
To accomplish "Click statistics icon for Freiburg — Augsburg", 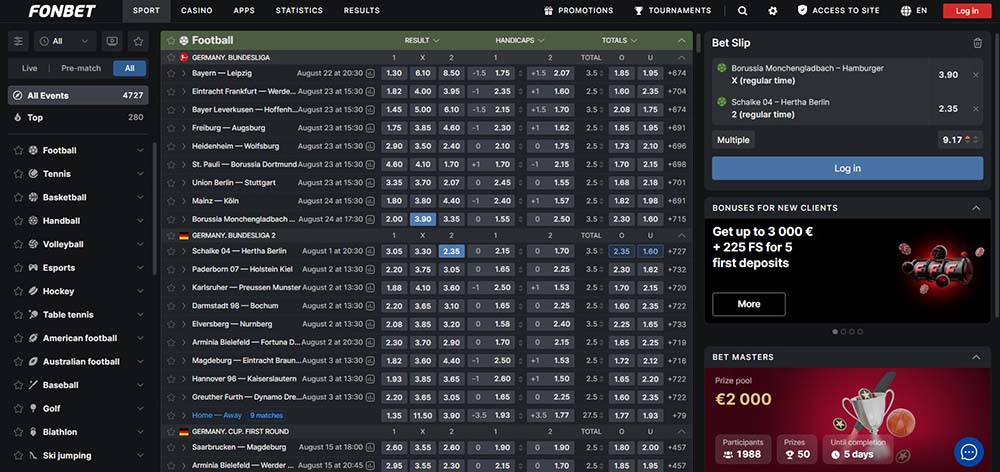I will [x=370, y=128].
